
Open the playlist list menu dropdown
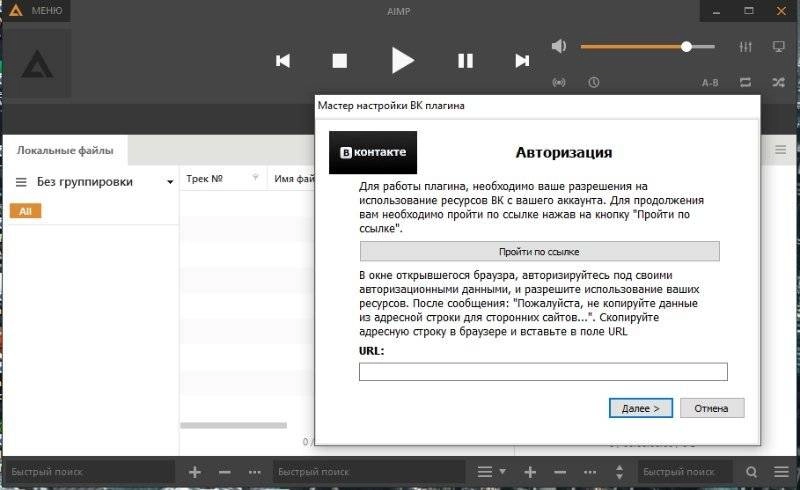[x=491, y=472]
